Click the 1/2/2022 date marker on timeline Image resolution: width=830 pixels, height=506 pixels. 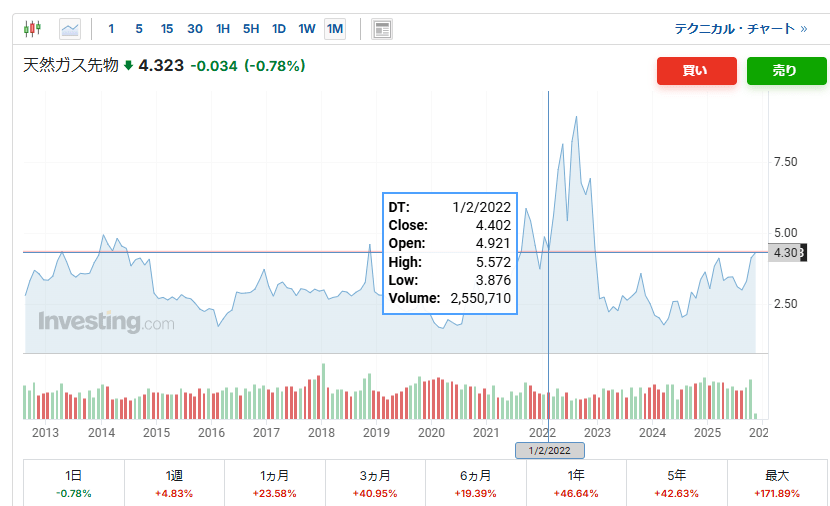[x=549, y=451]
